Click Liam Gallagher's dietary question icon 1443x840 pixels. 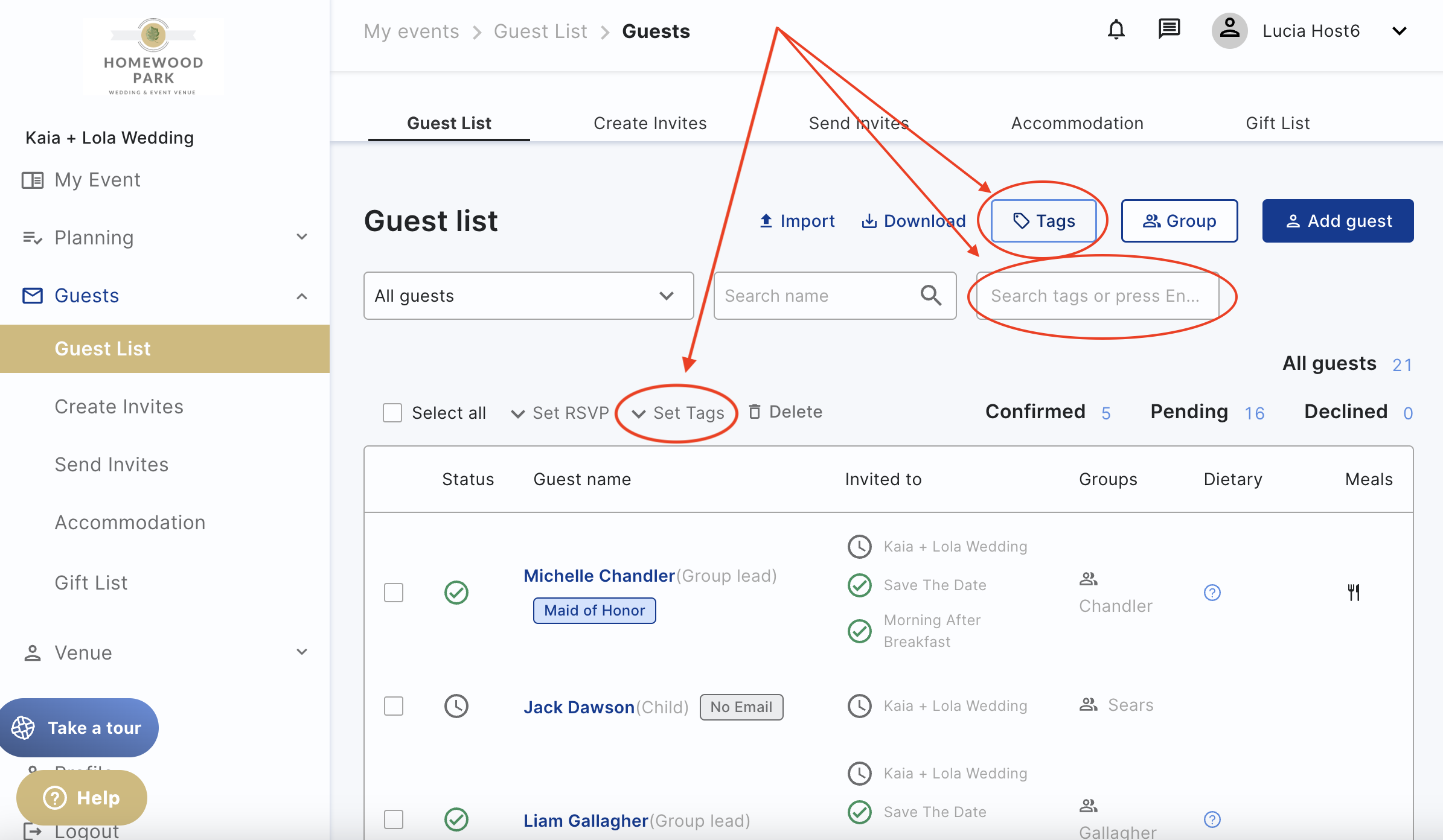(1212, 819)
